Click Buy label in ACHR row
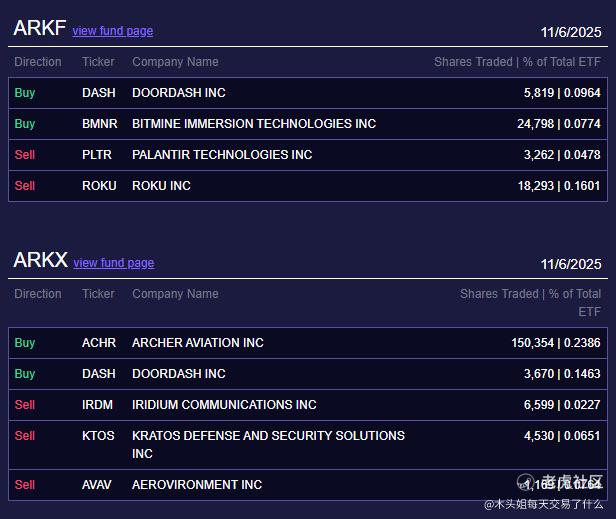 25,343
